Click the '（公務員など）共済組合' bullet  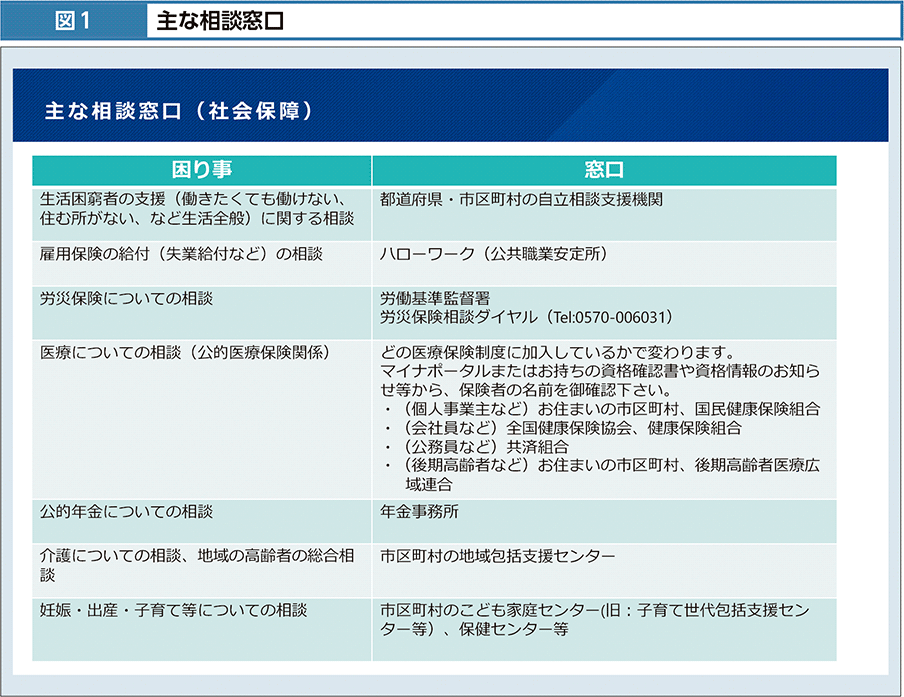coord(477,447)
